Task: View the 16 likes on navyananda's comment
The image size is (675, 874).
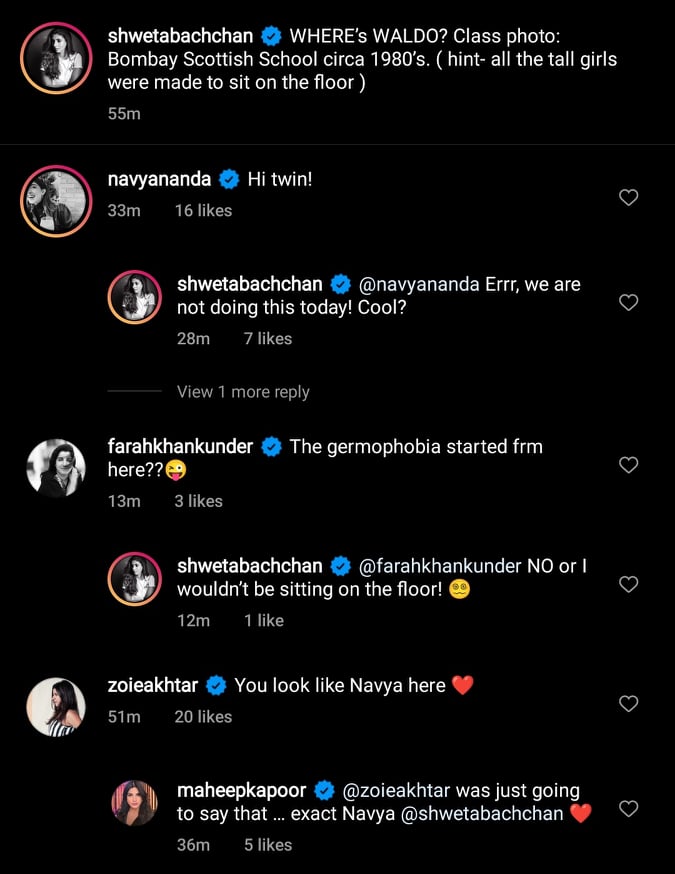Action: click(x=203, y=210)
